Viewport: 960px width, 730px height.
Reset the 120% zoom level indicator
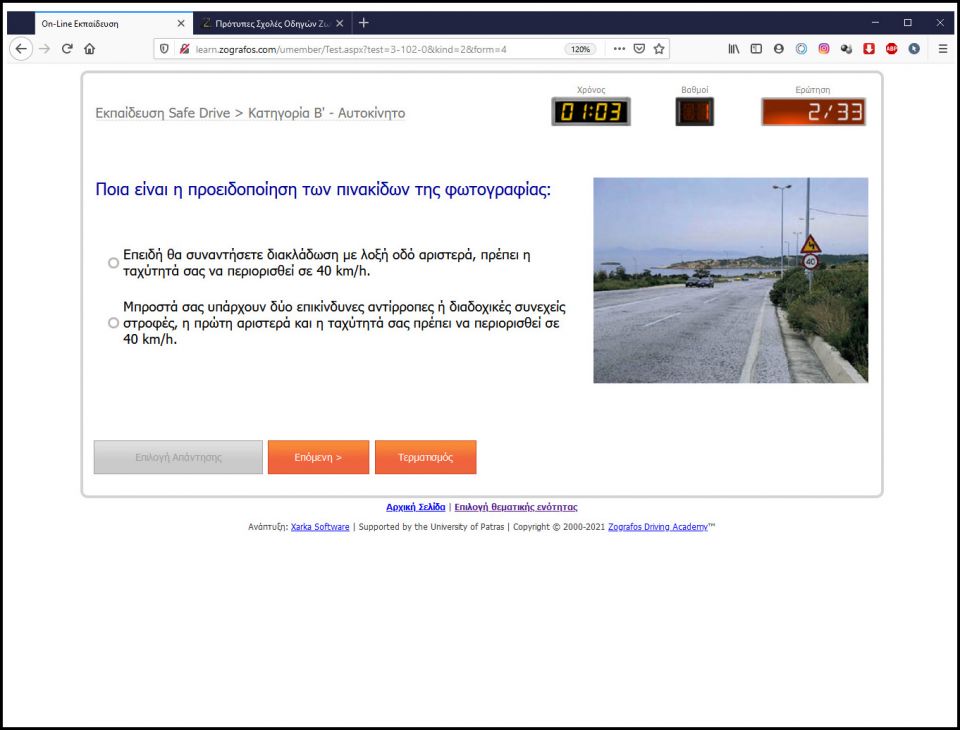(x=580, y=49)
